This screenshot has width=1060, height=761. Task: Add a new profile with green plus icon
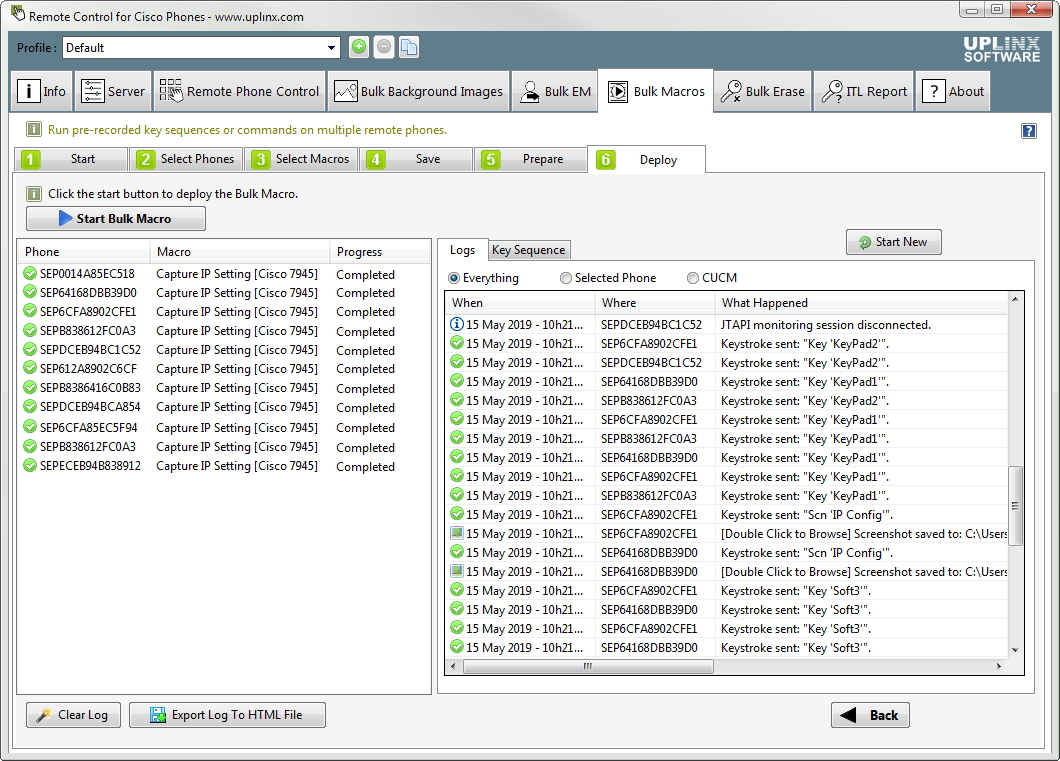(x=359, y=47)
